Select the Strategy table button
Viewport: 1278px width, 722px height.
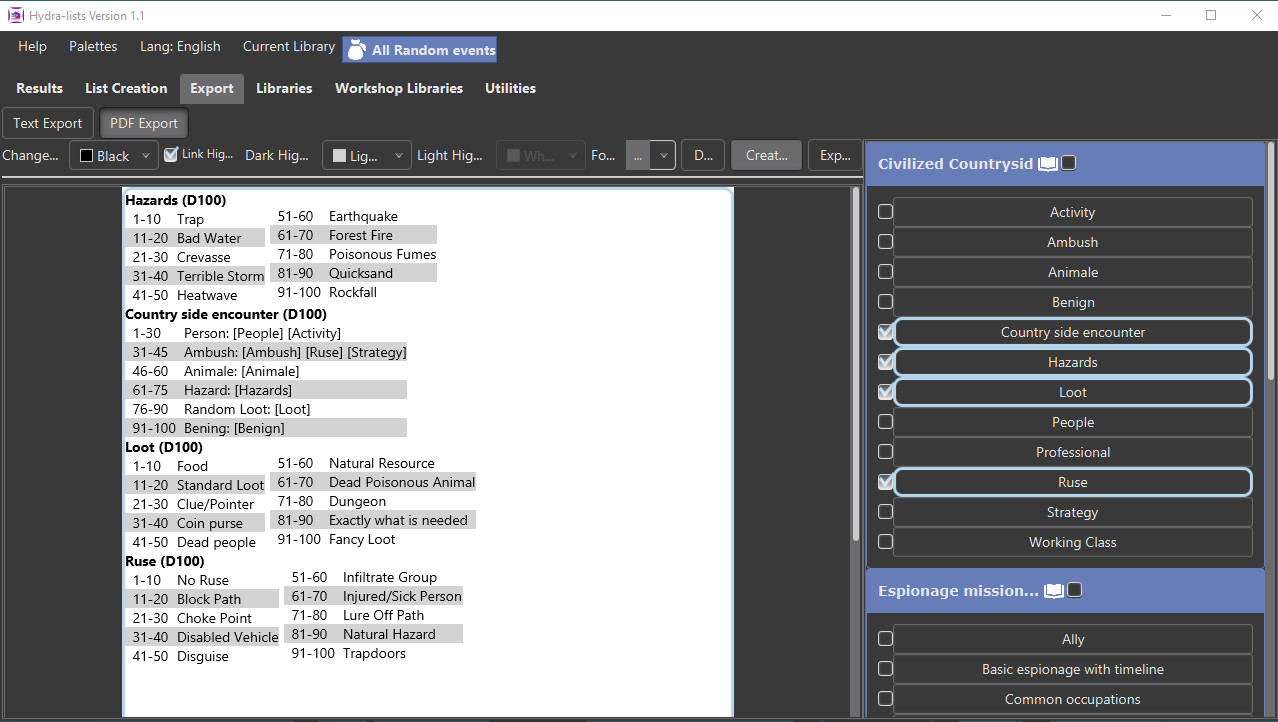click(1071, 511)
